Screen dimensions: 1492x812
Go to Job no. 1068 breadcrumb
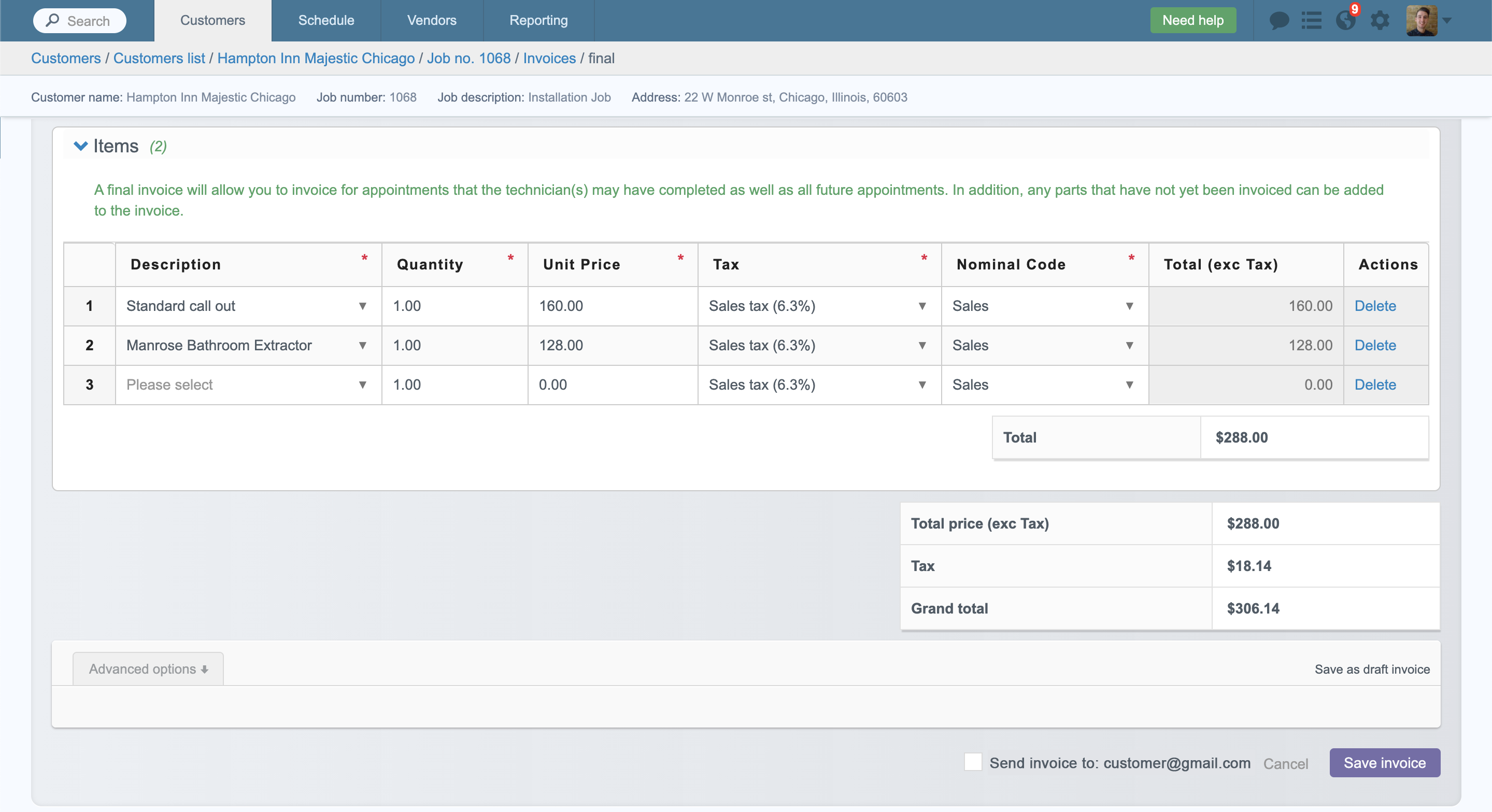pos(468,59)
